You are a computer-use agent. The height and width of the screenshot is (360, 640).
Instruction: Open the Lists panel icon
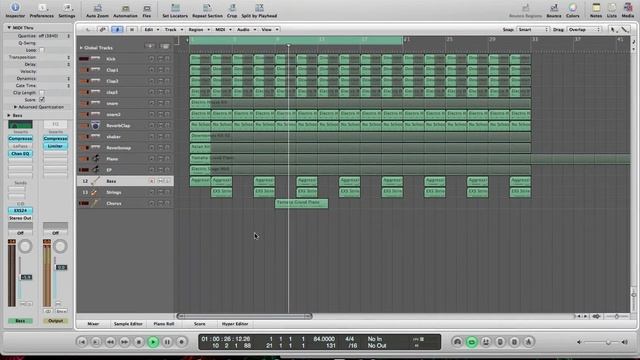click(612, 7)
